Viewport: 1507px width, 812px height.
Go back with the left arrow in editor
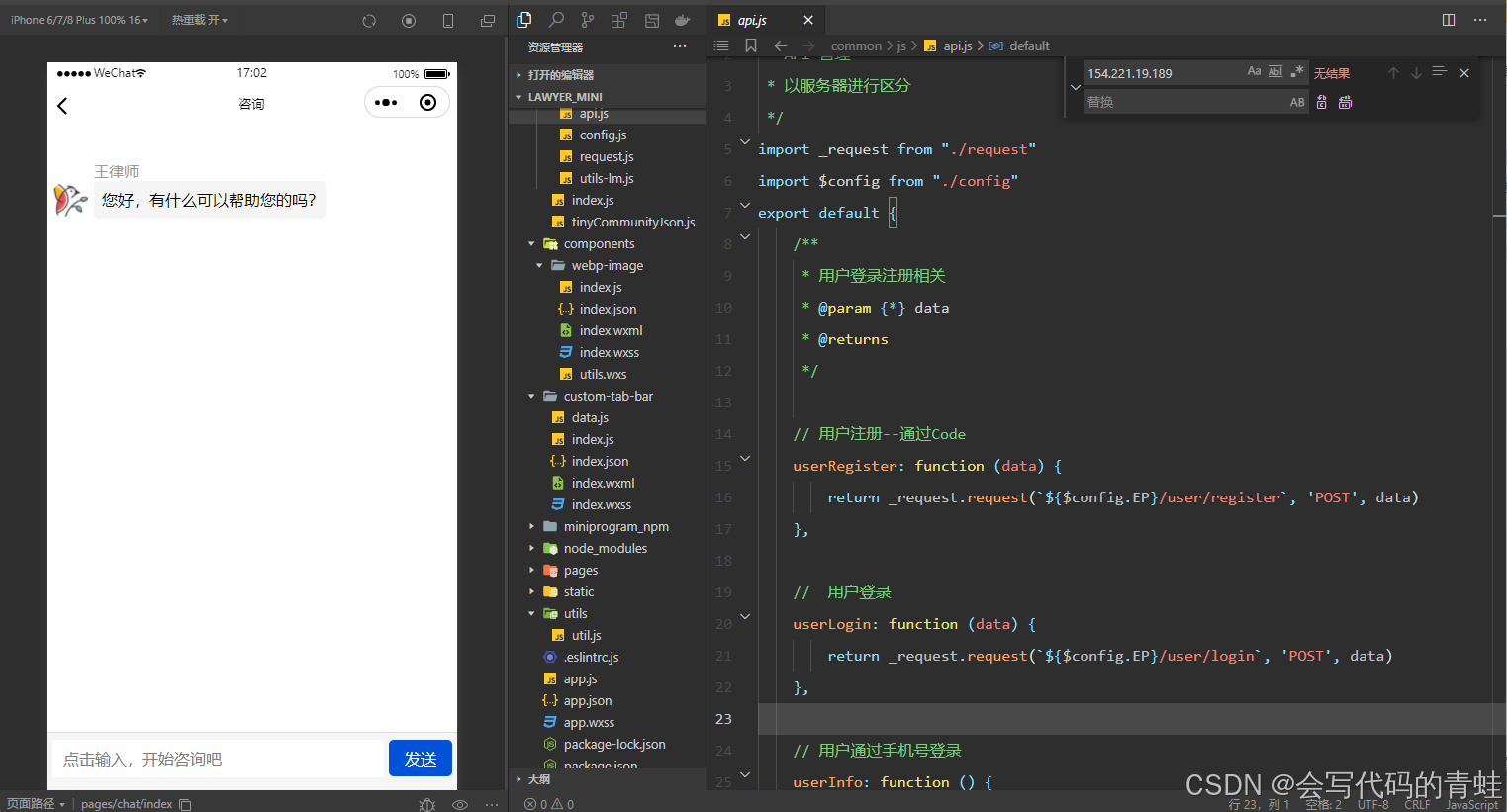780,45
